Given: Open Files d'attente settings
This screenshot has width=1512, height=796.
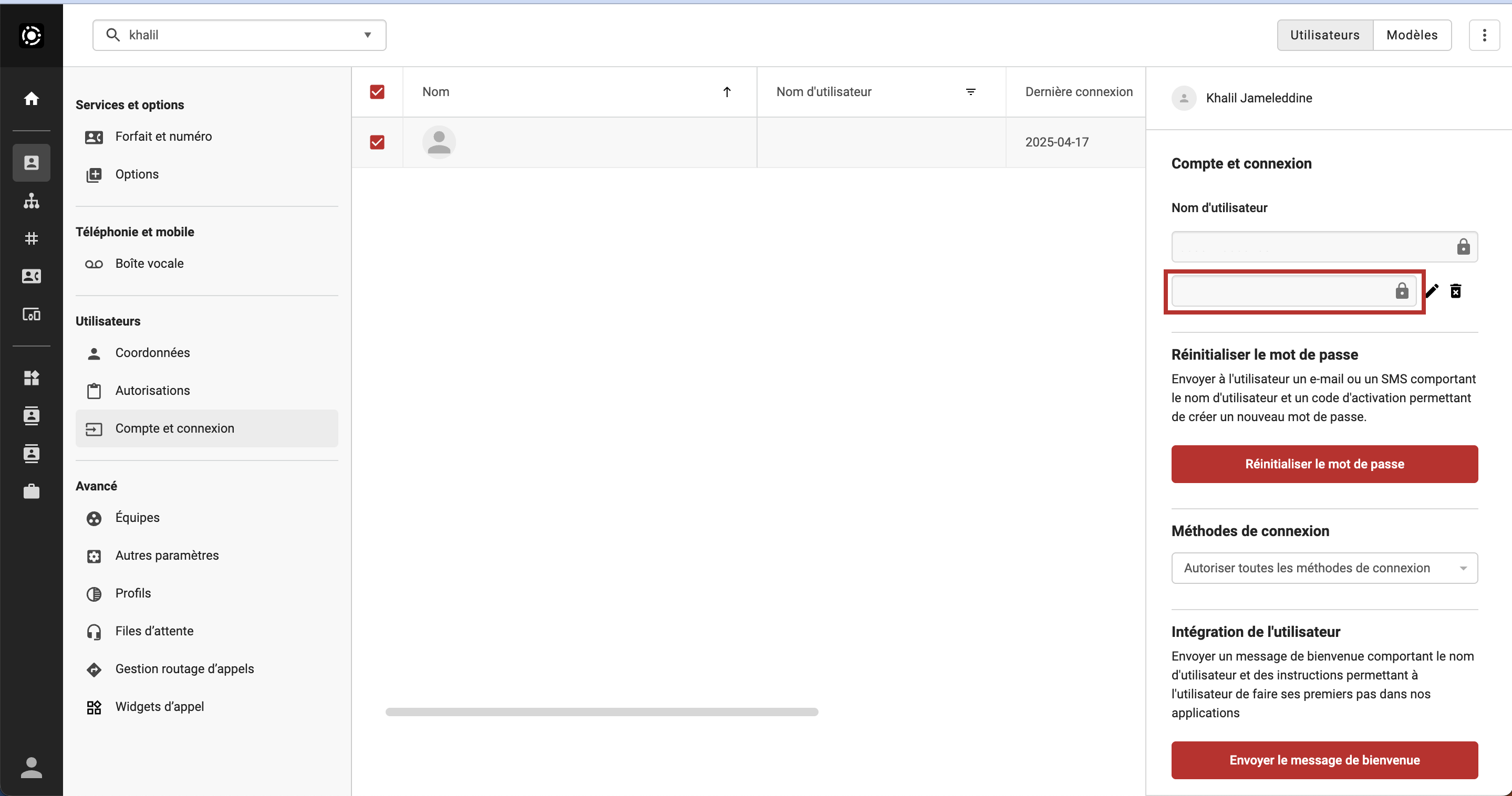Looking at the screenshot, I should (x=206, y=631).
